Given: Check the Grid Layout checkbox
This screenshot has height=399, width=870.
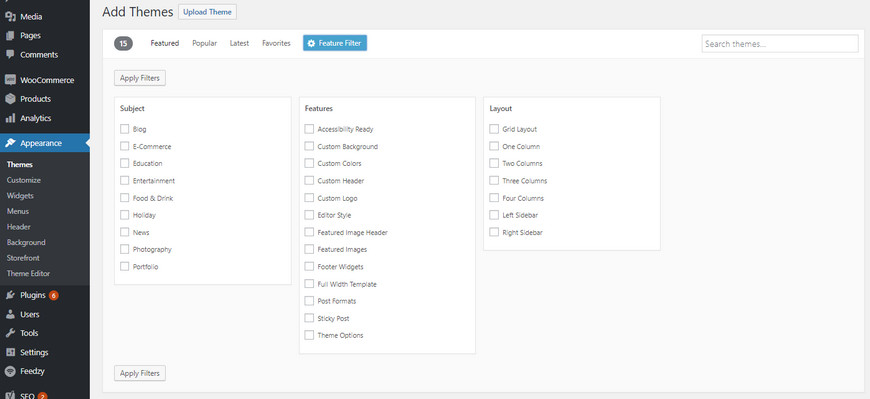Looking at the screenshot, I should point(494,129).
